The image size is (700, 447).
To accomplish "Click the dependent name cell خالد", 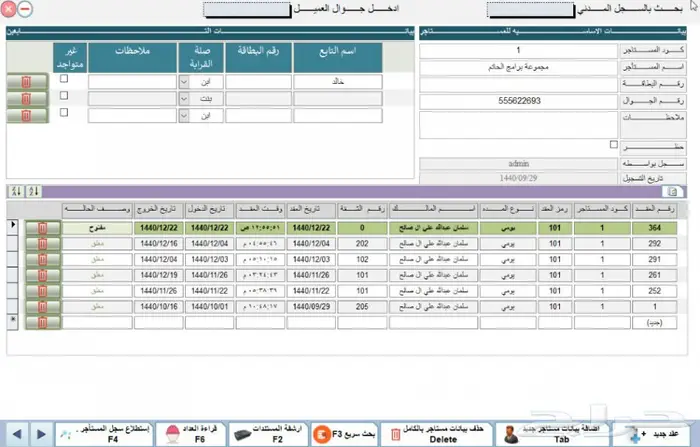I will click(x=338, y=82).
